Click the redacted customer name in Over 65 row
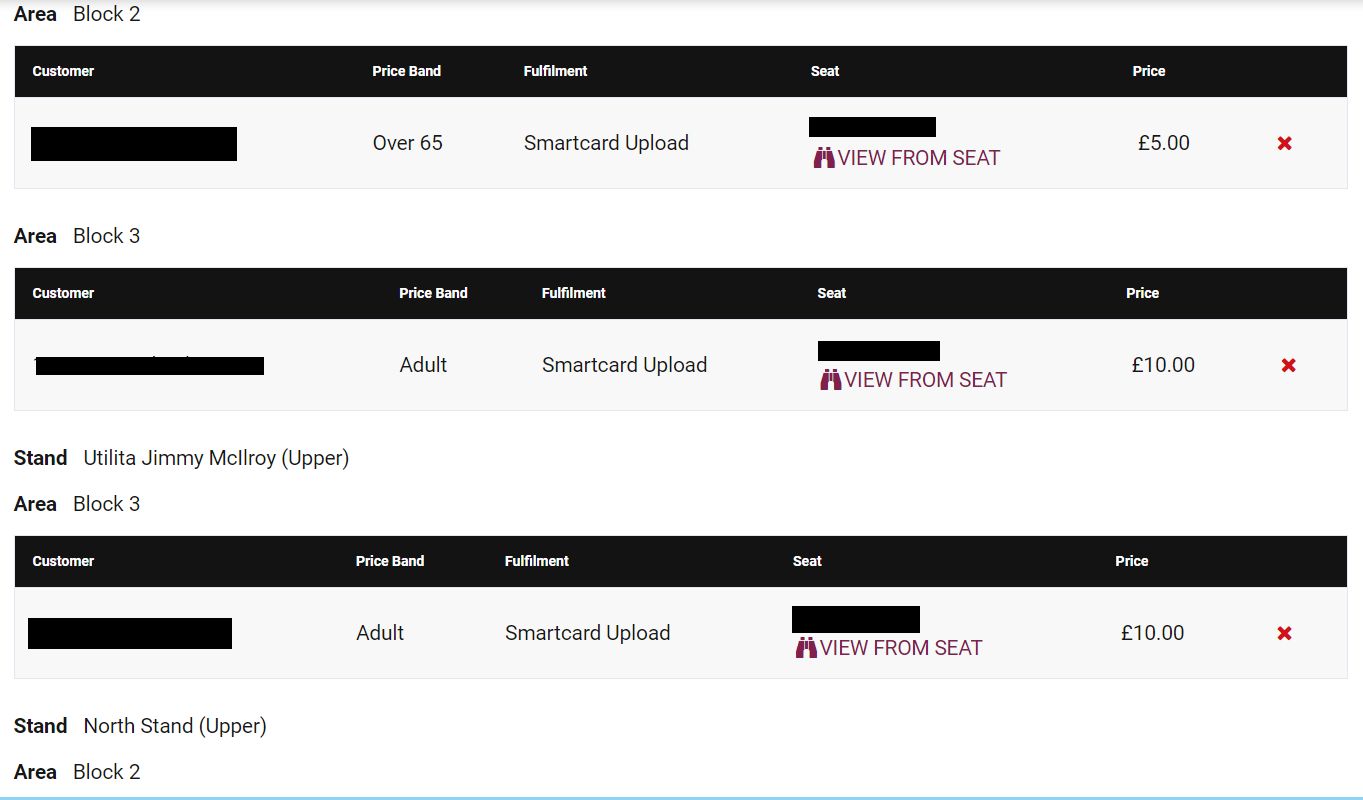 tap(134, 144)
